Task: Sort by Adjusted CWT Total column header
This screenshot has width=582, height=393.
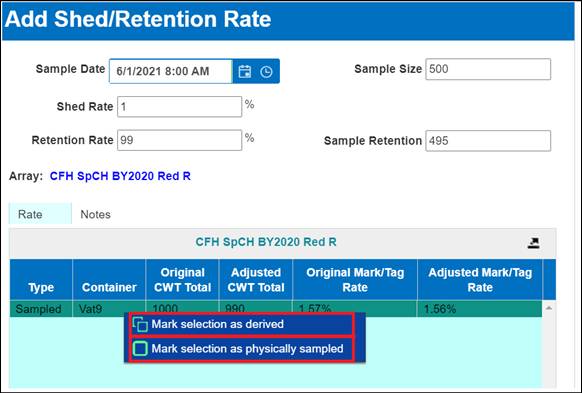Action: pyautogui.click(x=256, y=280)
